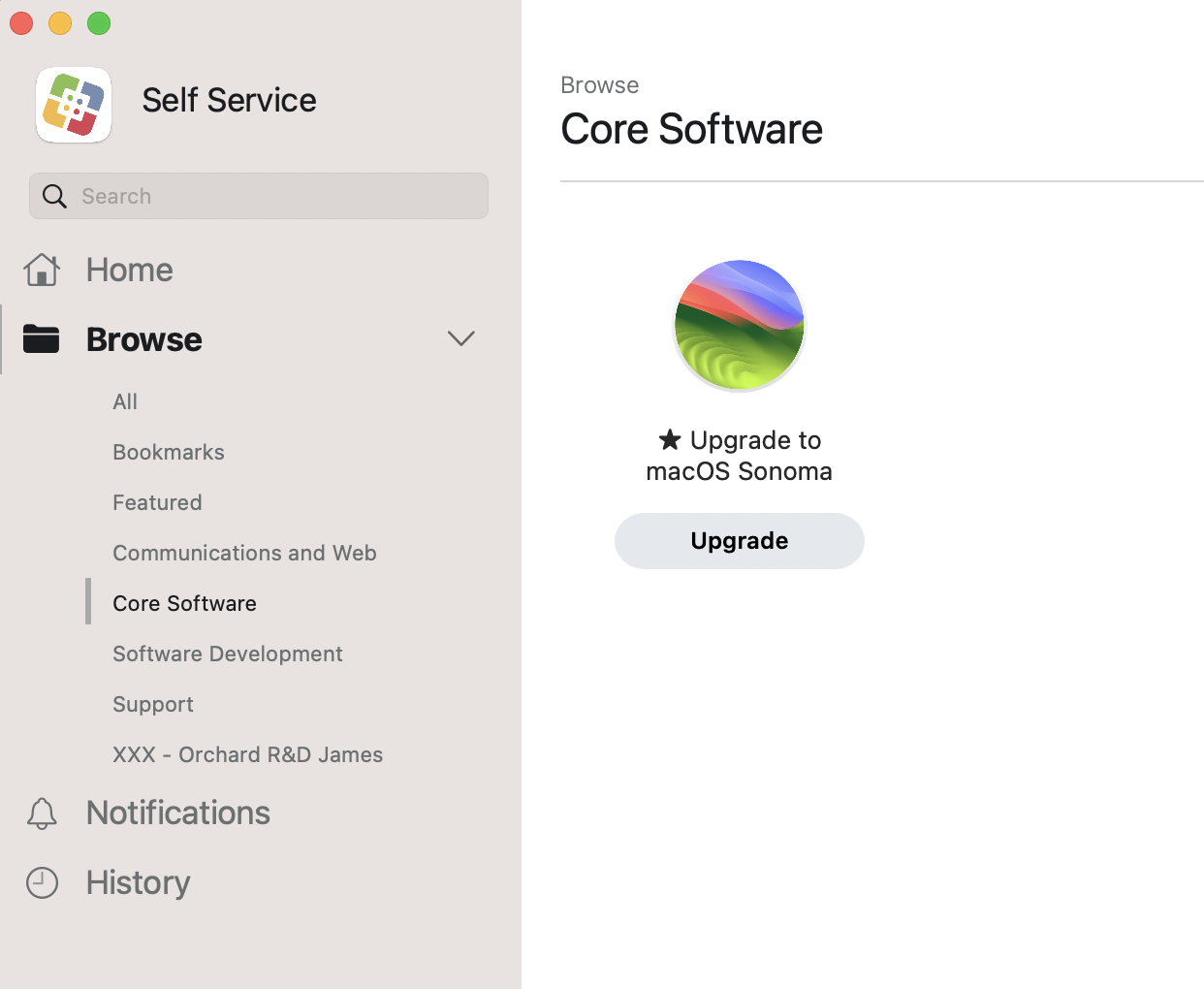Click the Notifications bell icon
Screen dimensions: 1204x989
click(42, 814)
